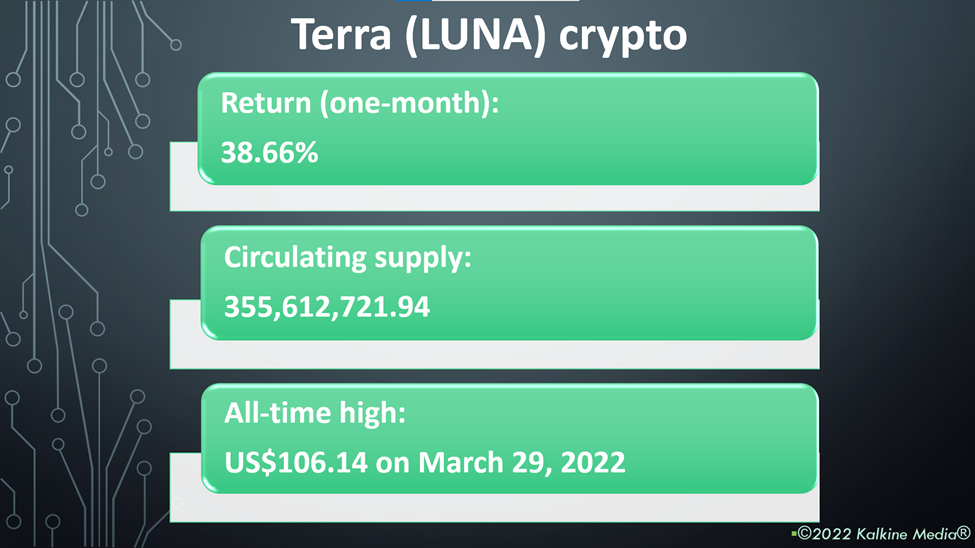Image resolution: width=975 pixels, height=548 pixels.
Task: Select the (LUNA) ticker in the heading
Action: point(475,36)
